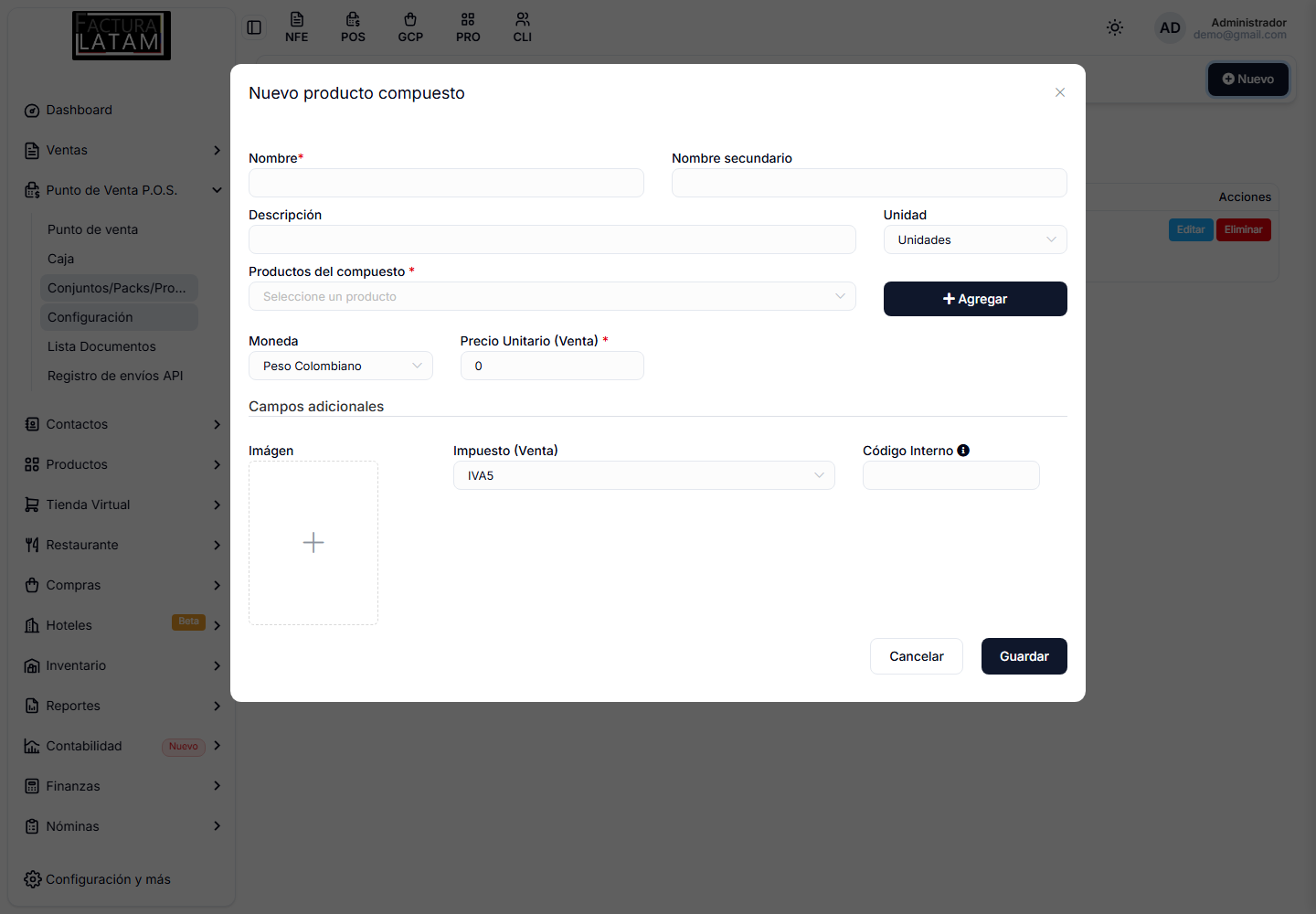The height and width of the screenshot is (914, 1316).
Task: Click the Nuevo button at top right
Action: coord(1248,80)
